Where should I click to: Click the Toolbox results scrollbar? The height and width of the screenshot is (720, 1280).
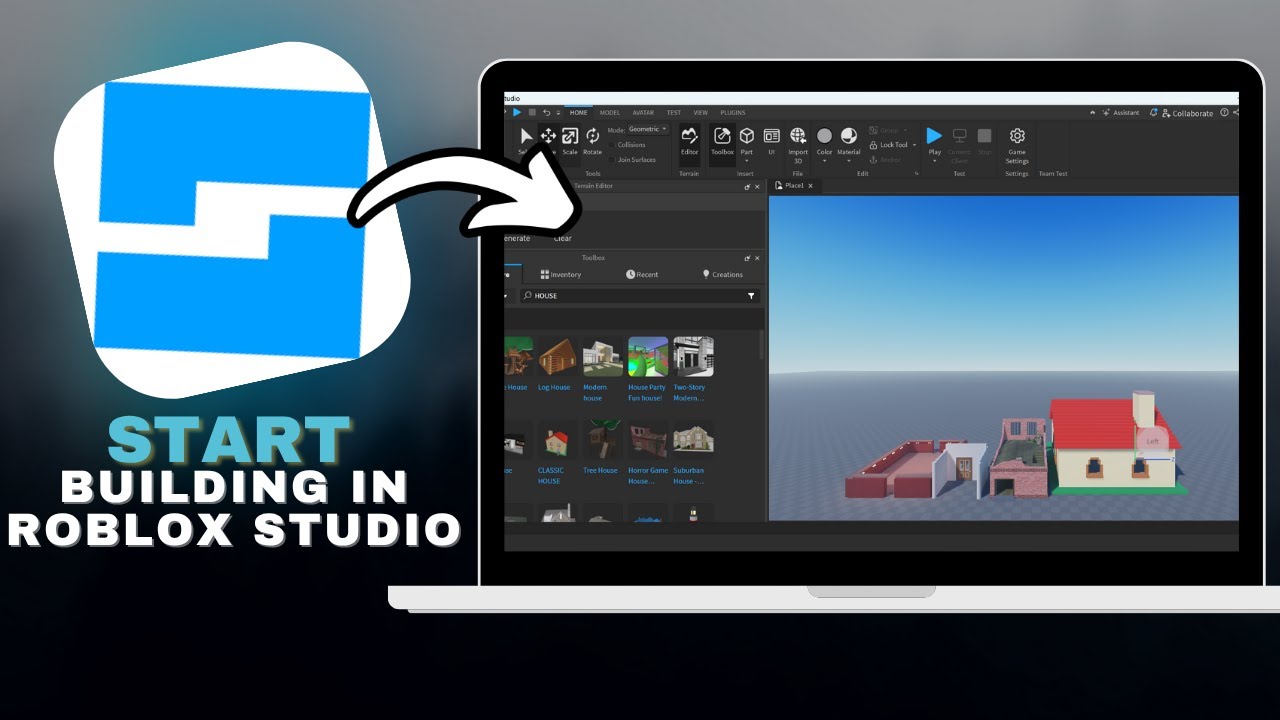pos(762,343)
